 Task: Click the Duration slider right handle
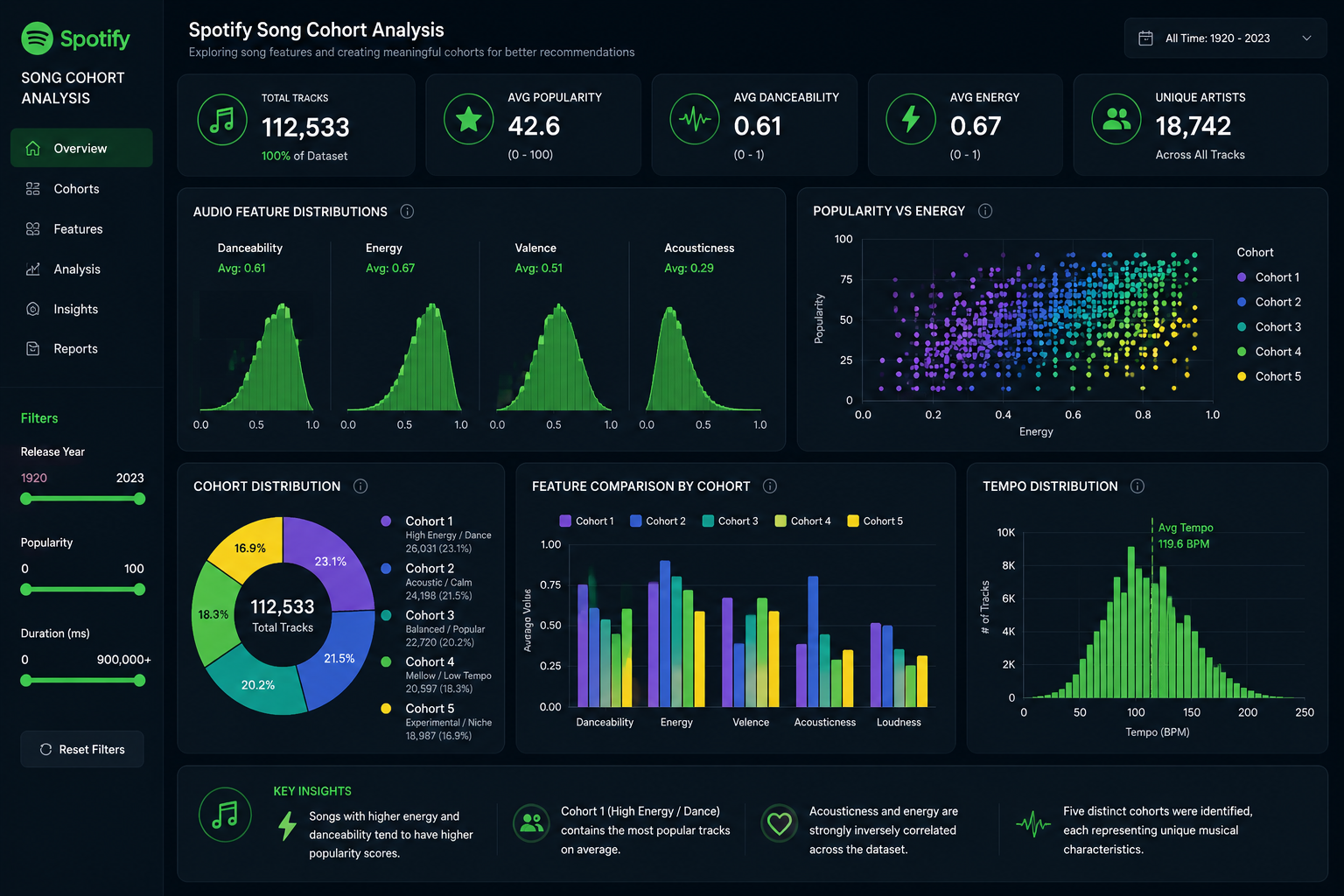[139, 680]
